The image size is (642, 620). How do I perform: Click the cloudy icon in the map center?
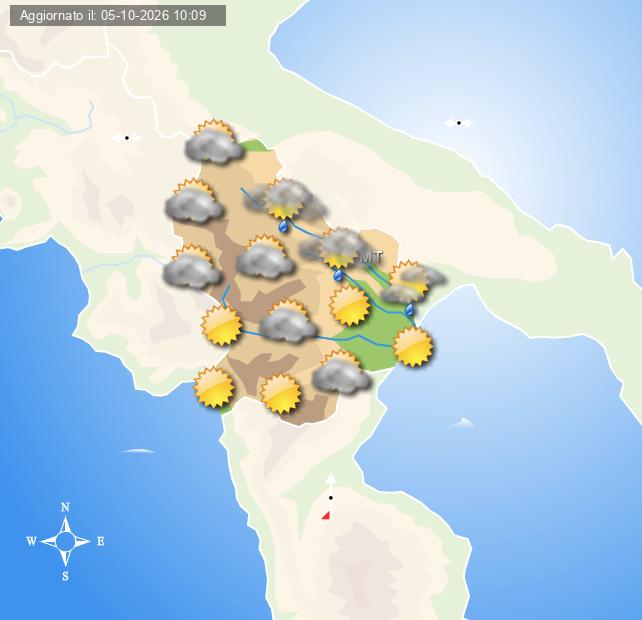(265, 256)
